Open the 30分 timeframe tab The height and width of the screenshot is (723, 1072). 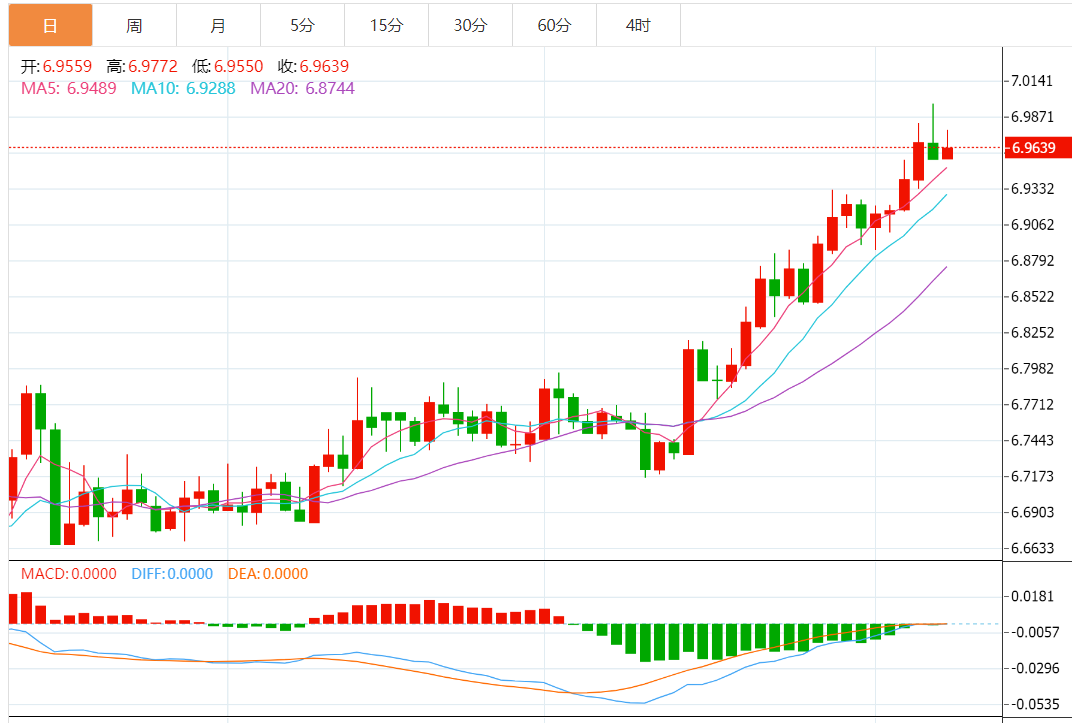coord(471,25)
